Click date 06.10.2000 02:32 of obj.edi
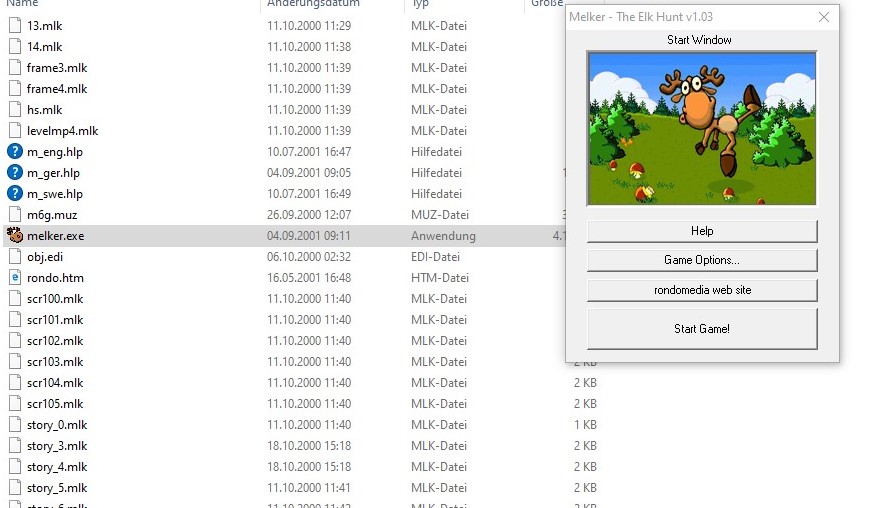The width and height of the screenshot is (871, 508). (x=309, y=257)
